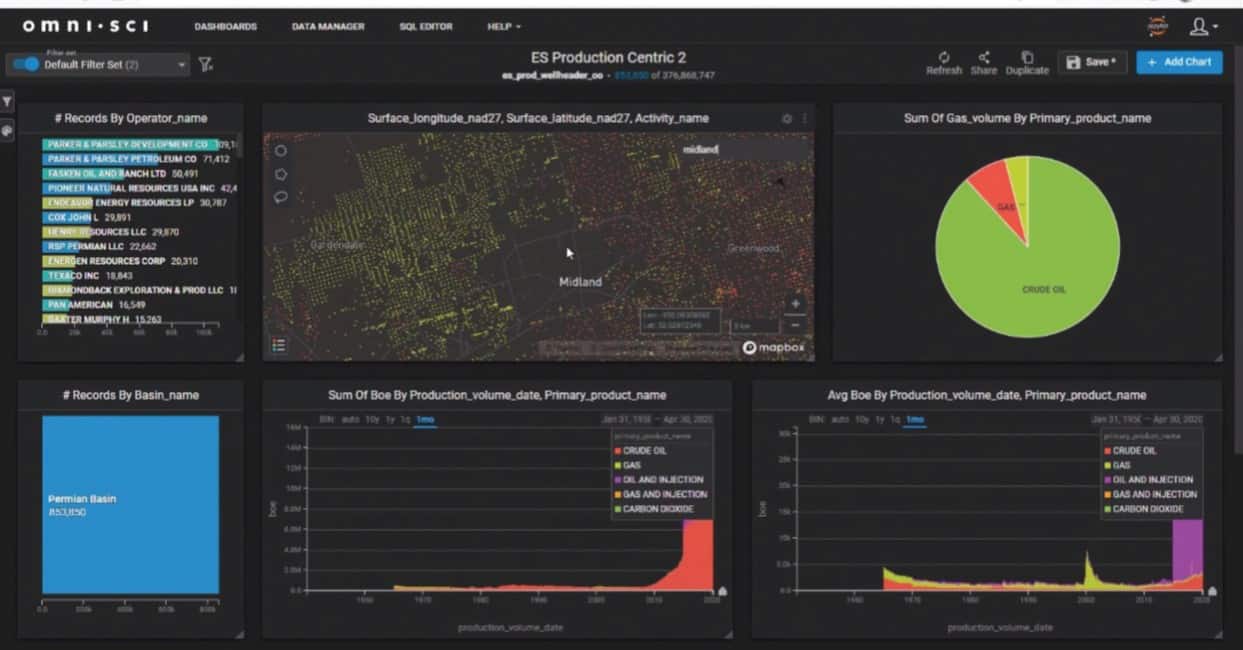This screenshot has height=650, width=1243.
Task: Open DATA MANAGER
Action: (328, 27)
